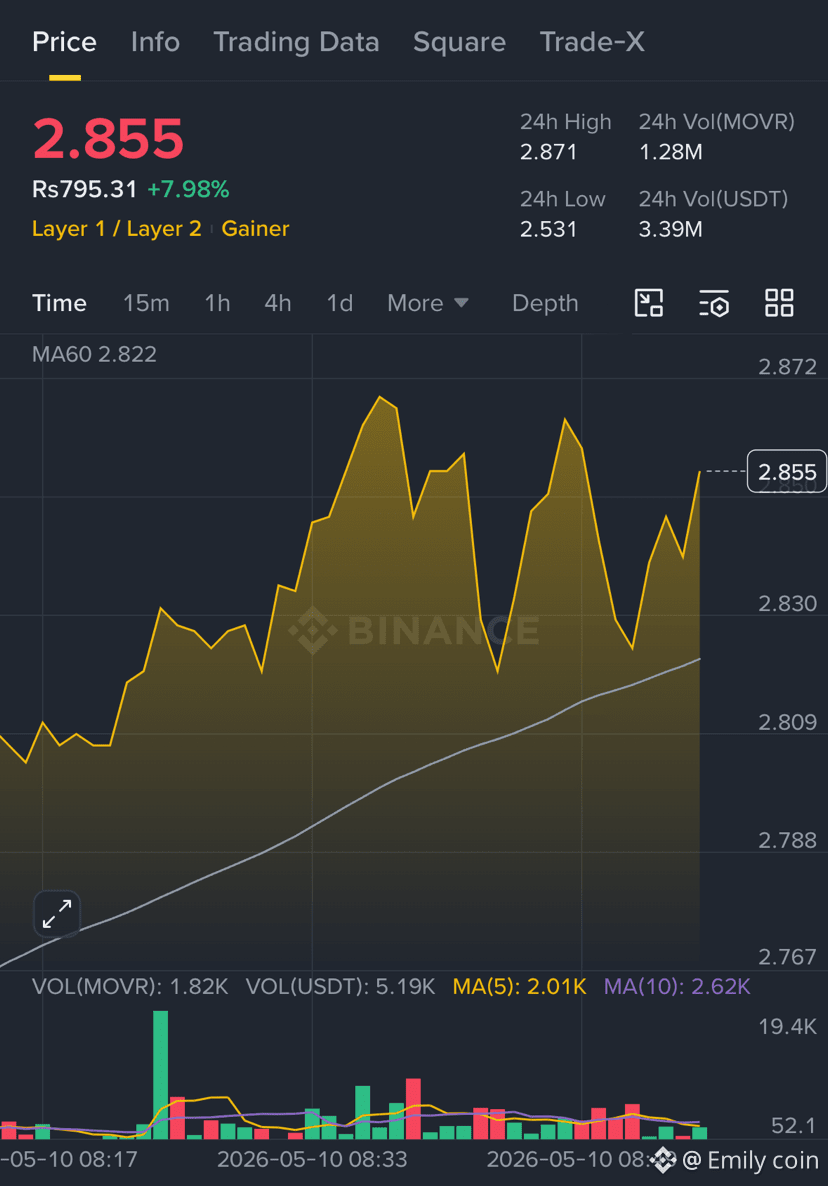Select the Time chart interval
Screen dimensions: 828x1186
point(59,303)
